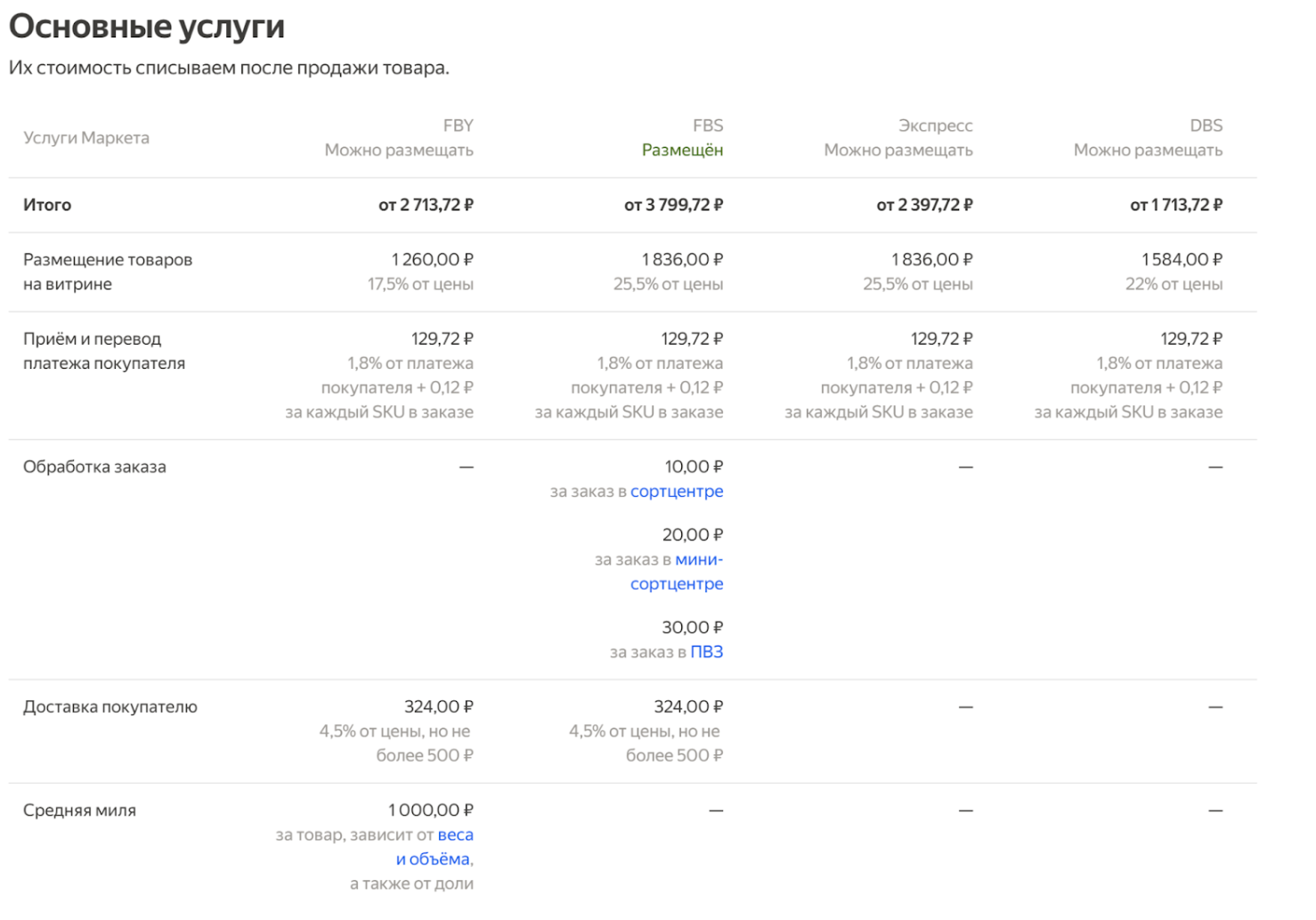Screen dimensions: 1316x920
Task: Open the сортцентре link under FBS
Action: tap(677, 492)
